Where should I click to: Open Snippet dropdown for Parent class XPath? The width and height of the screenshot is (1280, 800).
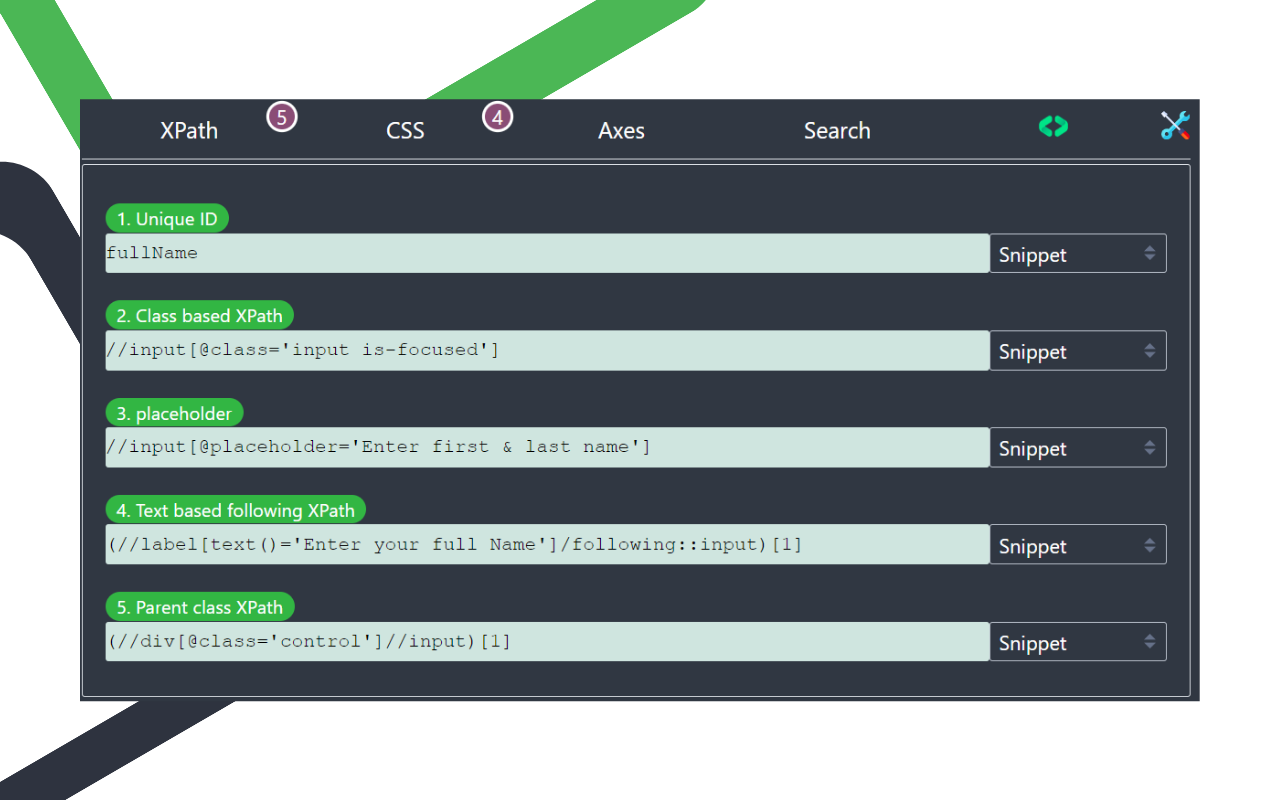click(1078, 642)
